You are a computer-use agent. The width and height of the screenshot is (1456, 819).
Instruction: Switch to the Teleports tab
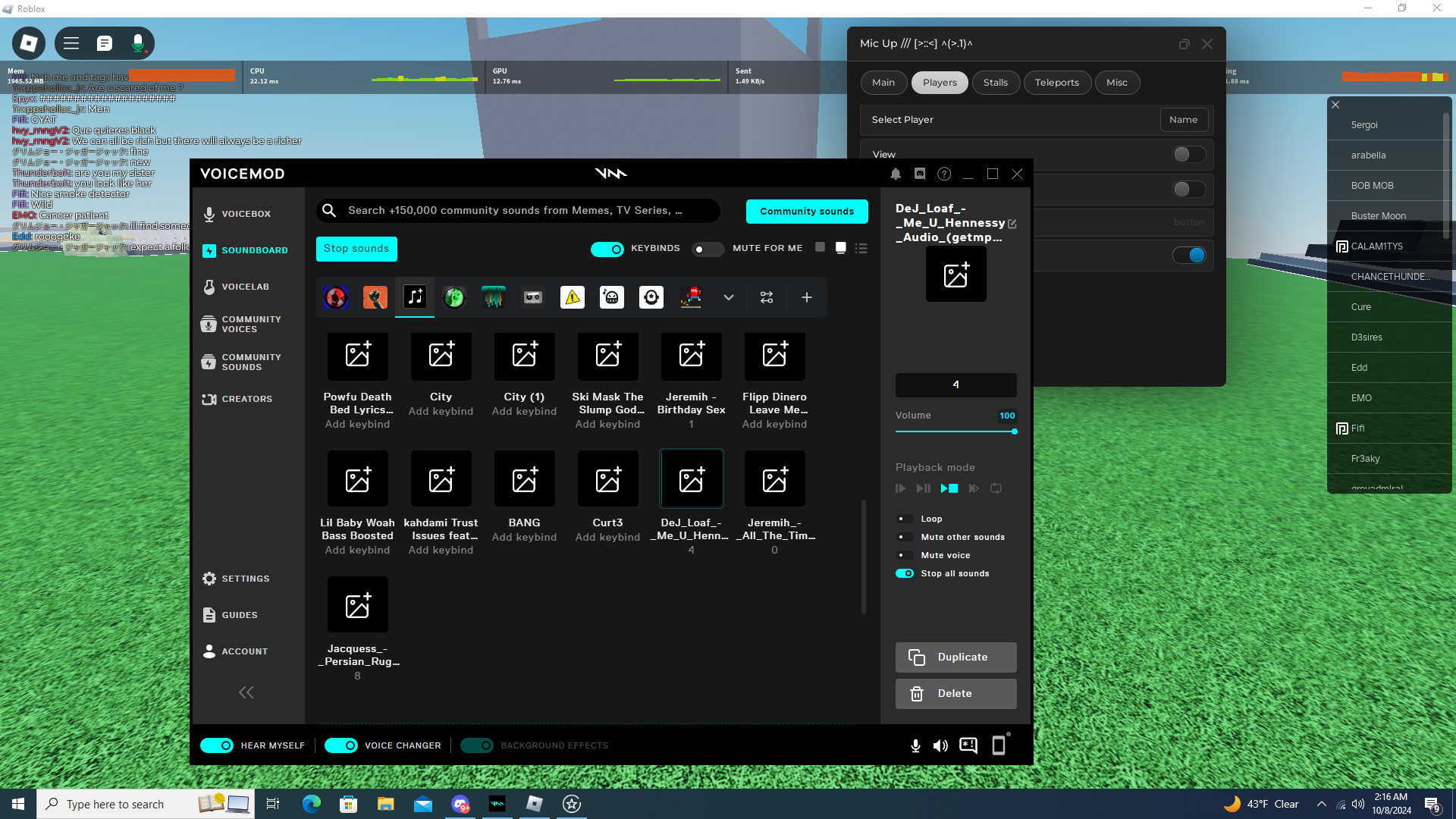tap(1056, 83)
